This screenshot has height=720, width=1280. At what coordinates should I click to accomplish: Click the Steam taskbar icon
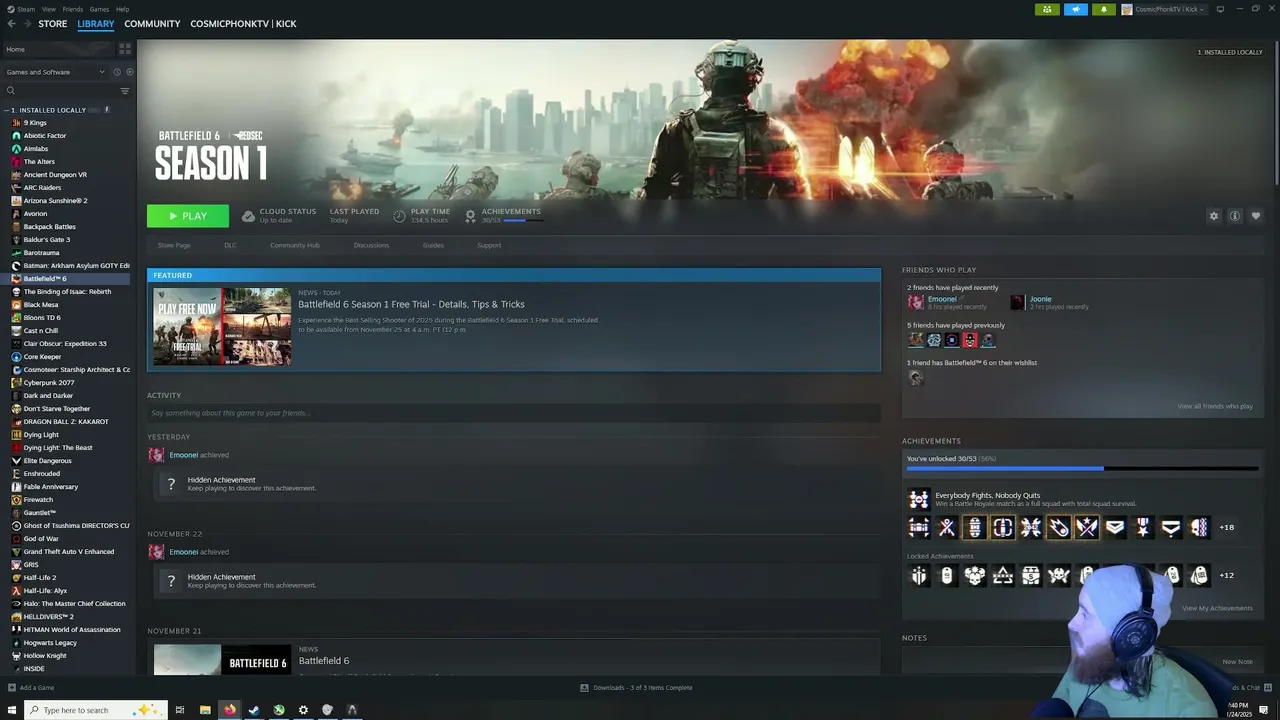[254, 710]
